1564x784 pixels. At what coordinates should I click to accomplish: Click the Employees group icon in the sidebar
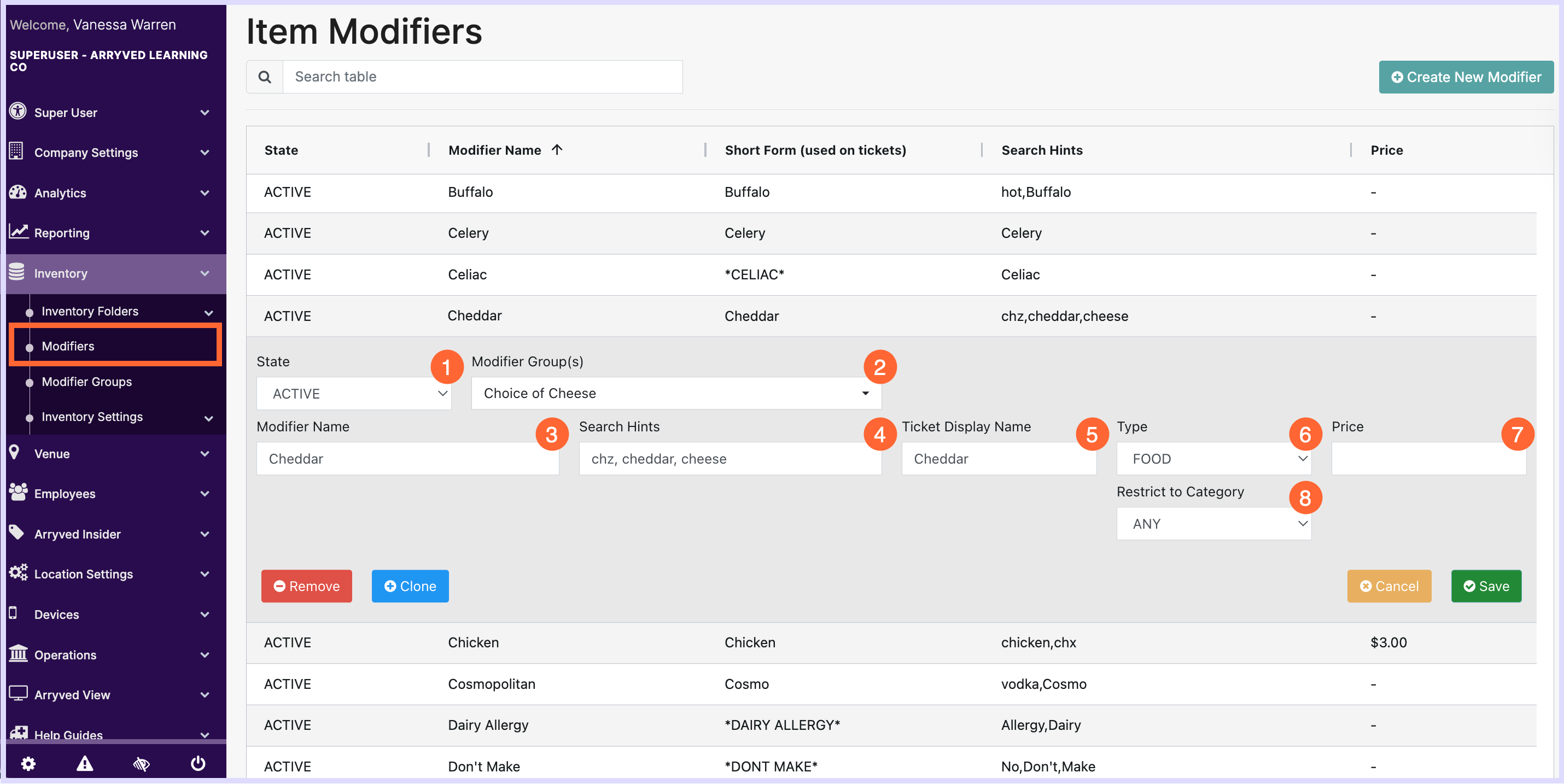(x=18, y=492)
